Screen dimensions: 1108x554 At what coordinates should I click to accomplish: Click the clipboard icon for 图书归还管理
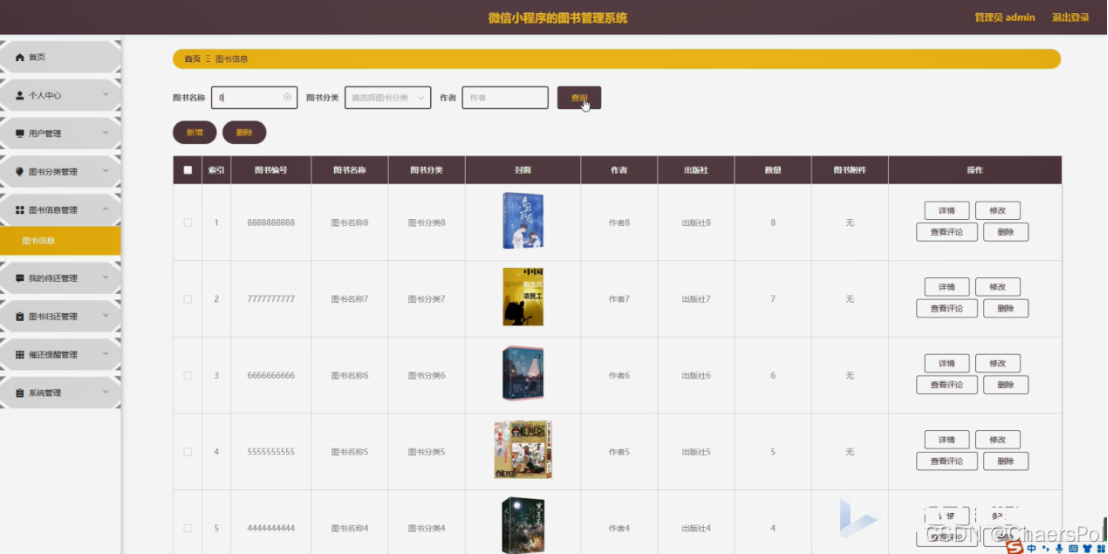[x=20, y=317]
